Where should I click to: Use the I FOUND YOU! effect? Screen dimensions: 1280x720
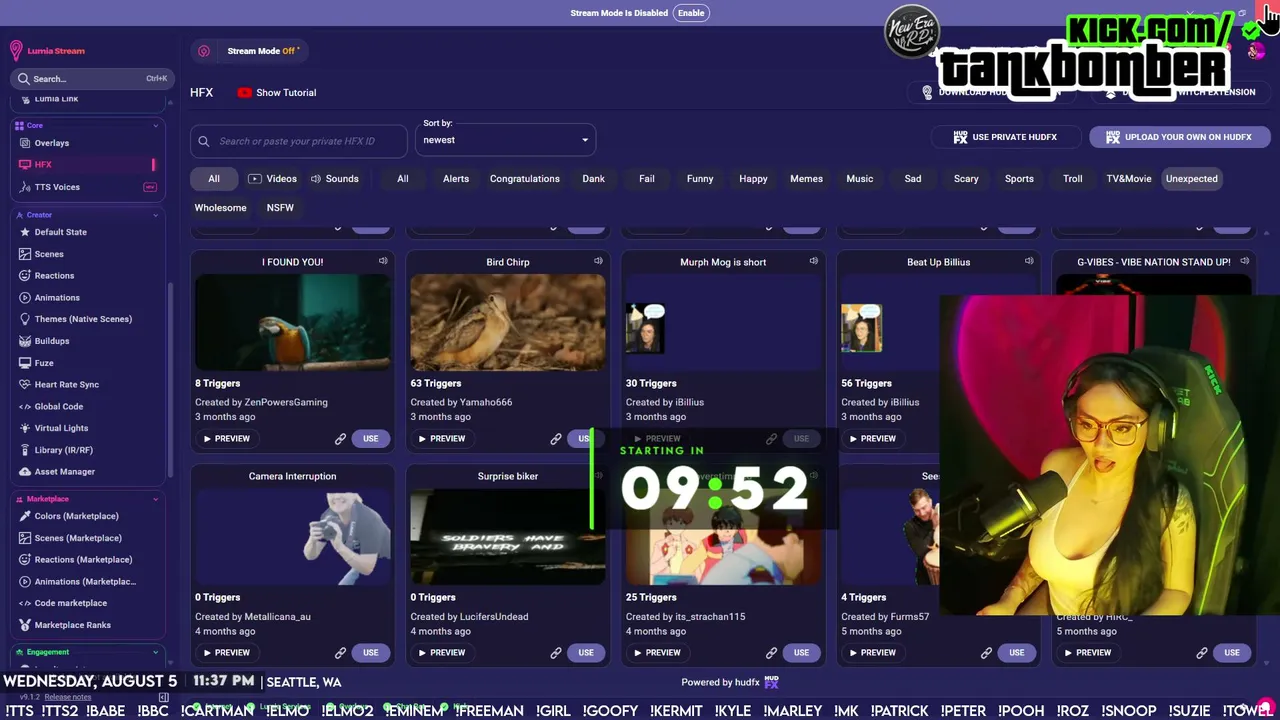pos(371,439)
